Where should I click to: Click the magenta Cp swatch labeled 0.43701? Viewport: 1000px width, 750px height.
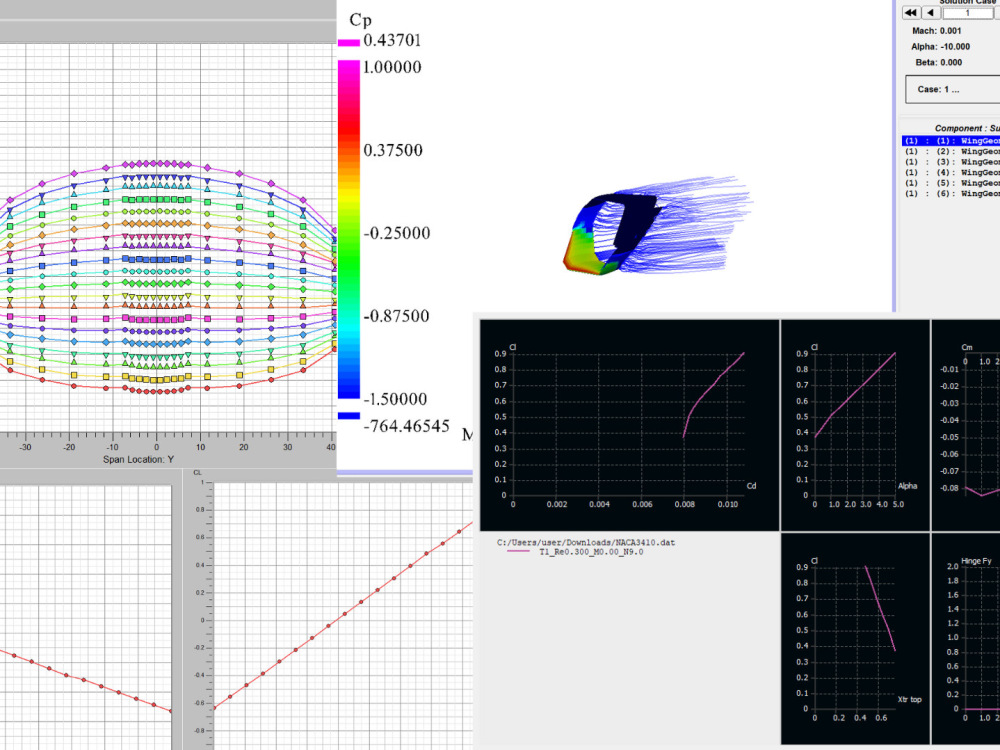tap(347, 42)
